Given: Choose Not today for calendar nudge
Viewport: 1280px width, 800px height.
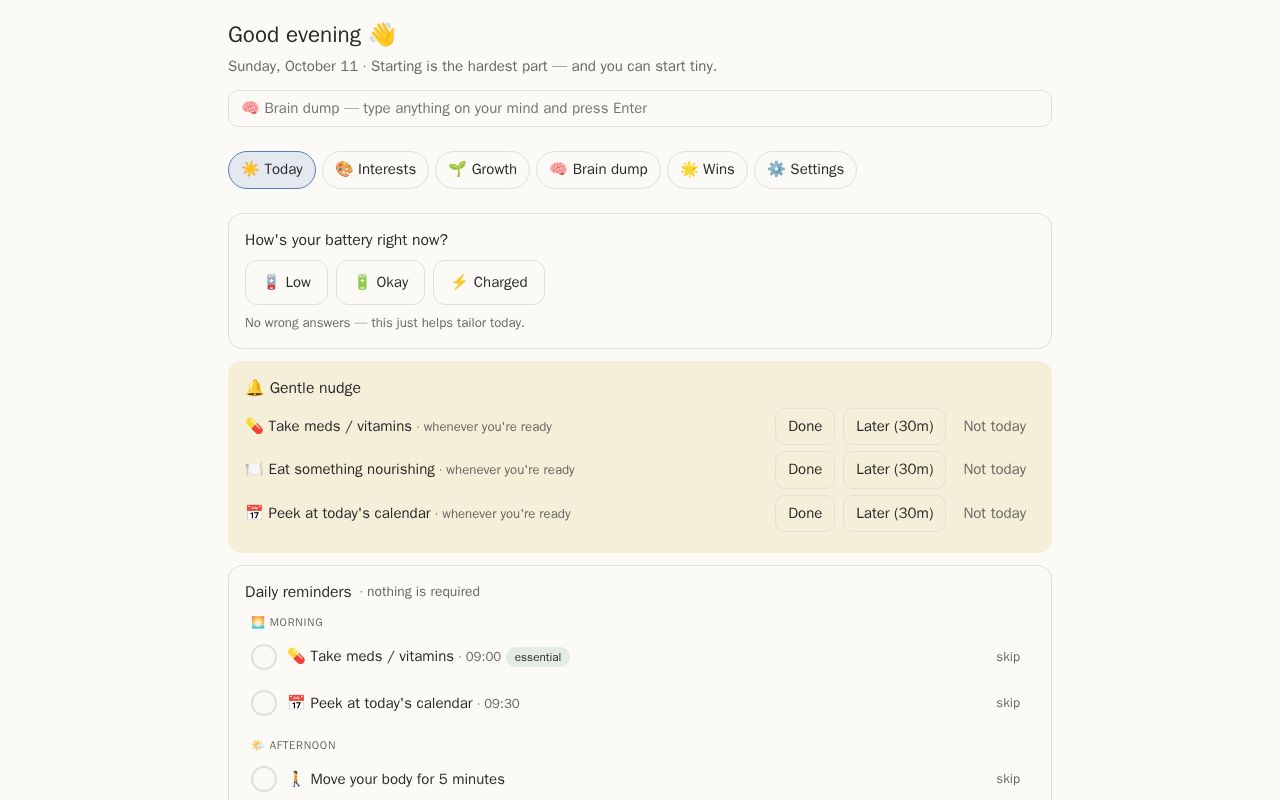Looking at the screenshot, I should (995, 513).
